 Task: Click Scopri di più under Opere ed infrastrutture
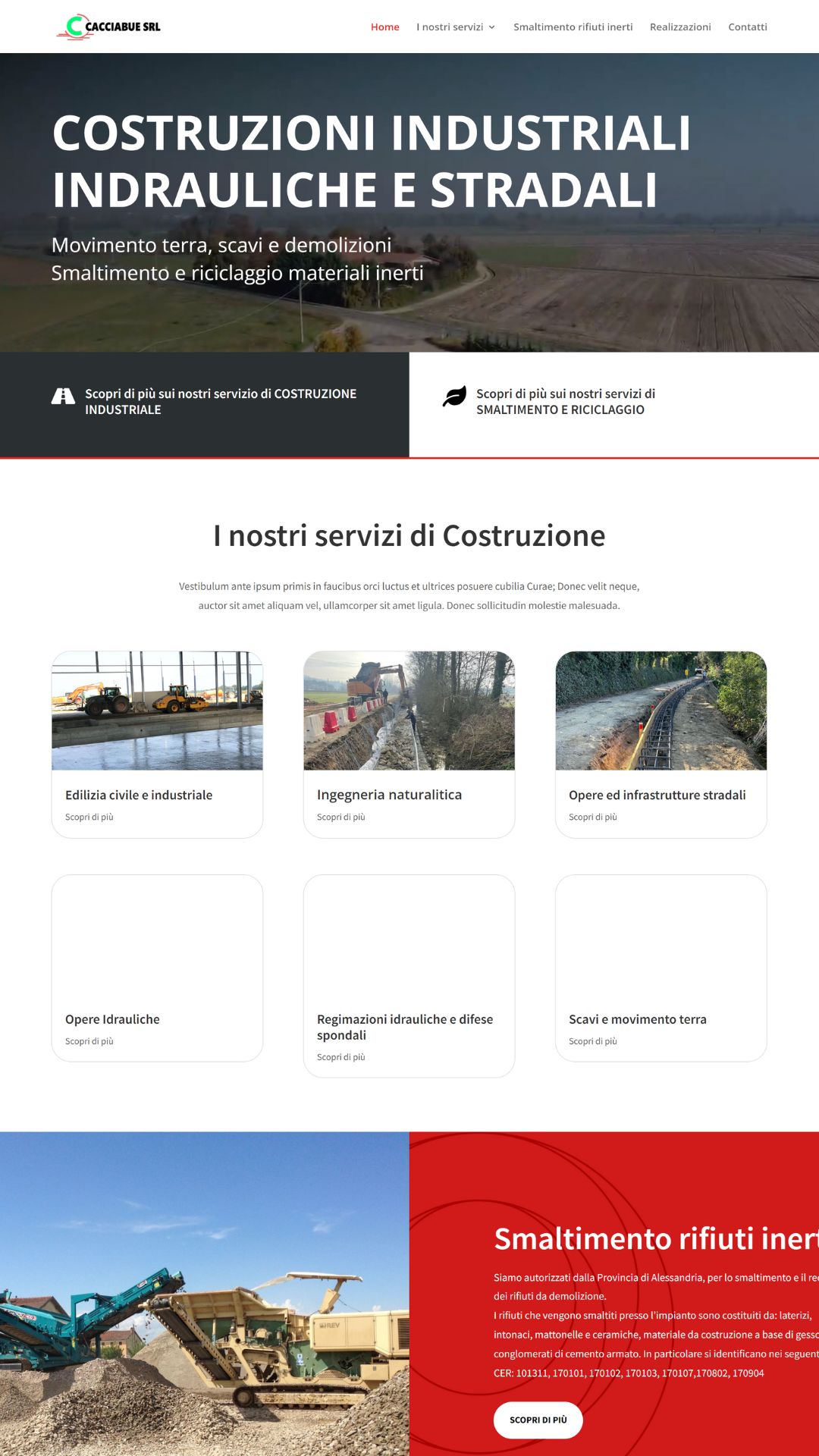[x=593, y=817]
